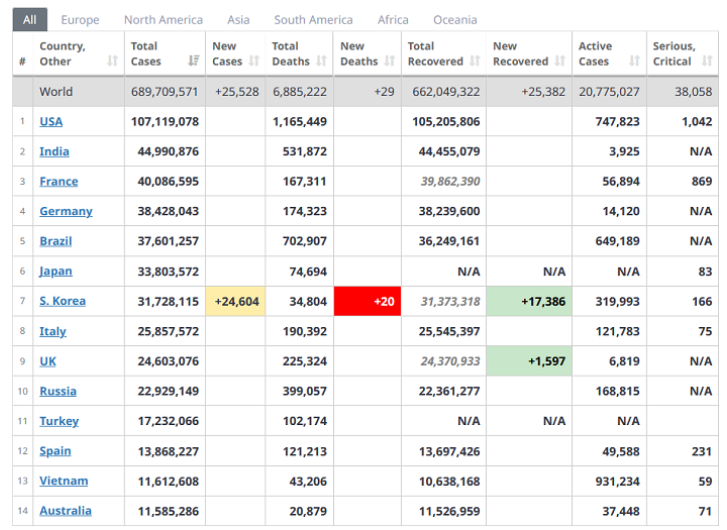Screen dimensions: 727x530
Task: Click World new recovered +25,382
Action: tap(543, 92)
